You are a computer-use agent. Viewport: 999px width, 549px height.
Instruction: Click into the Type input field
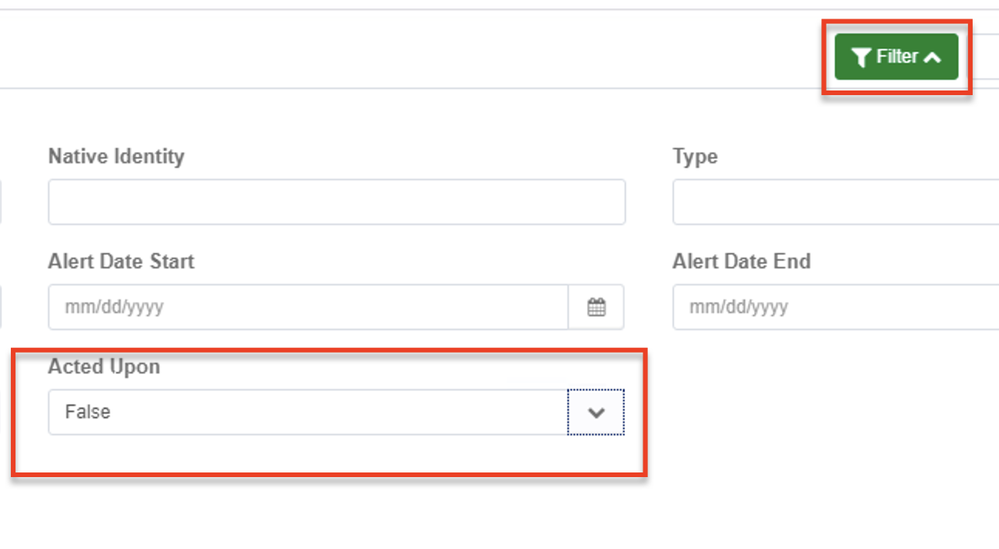click(x=835, y=202)
